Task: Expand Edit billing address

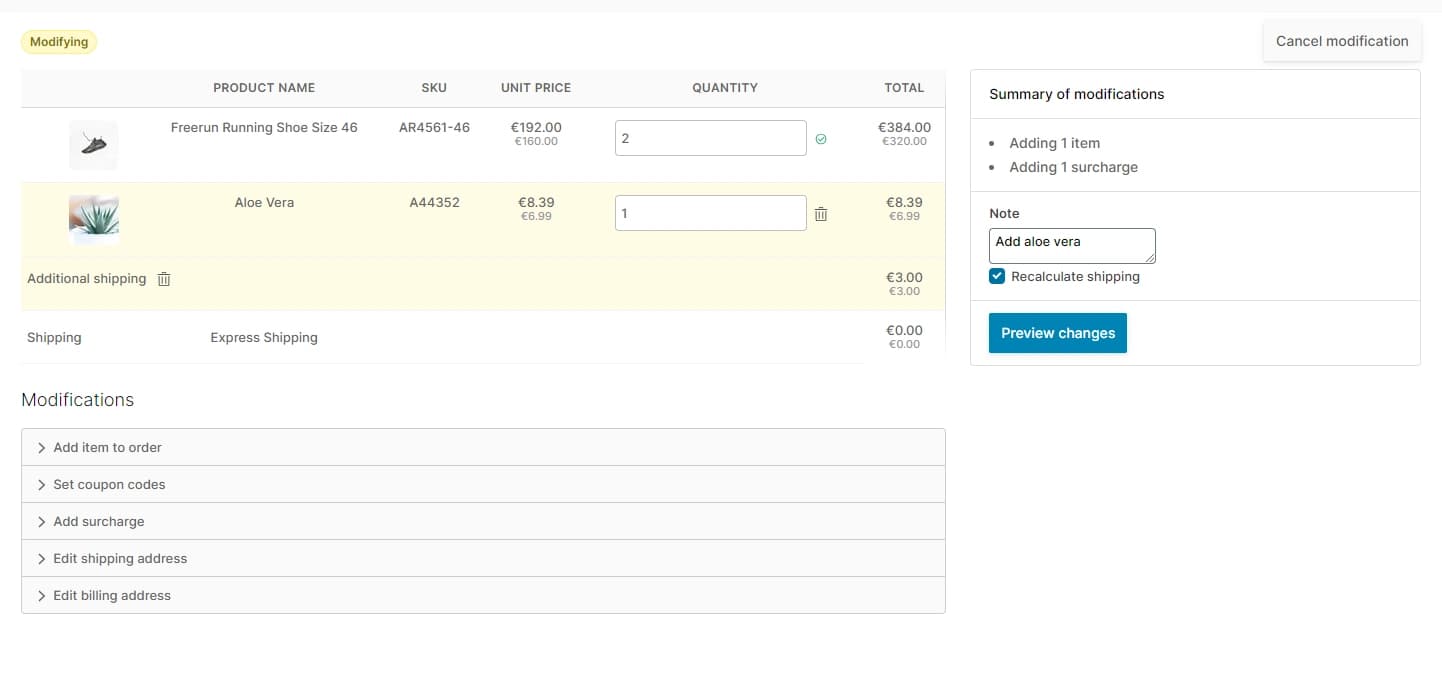Action: (x=112, y=596)
